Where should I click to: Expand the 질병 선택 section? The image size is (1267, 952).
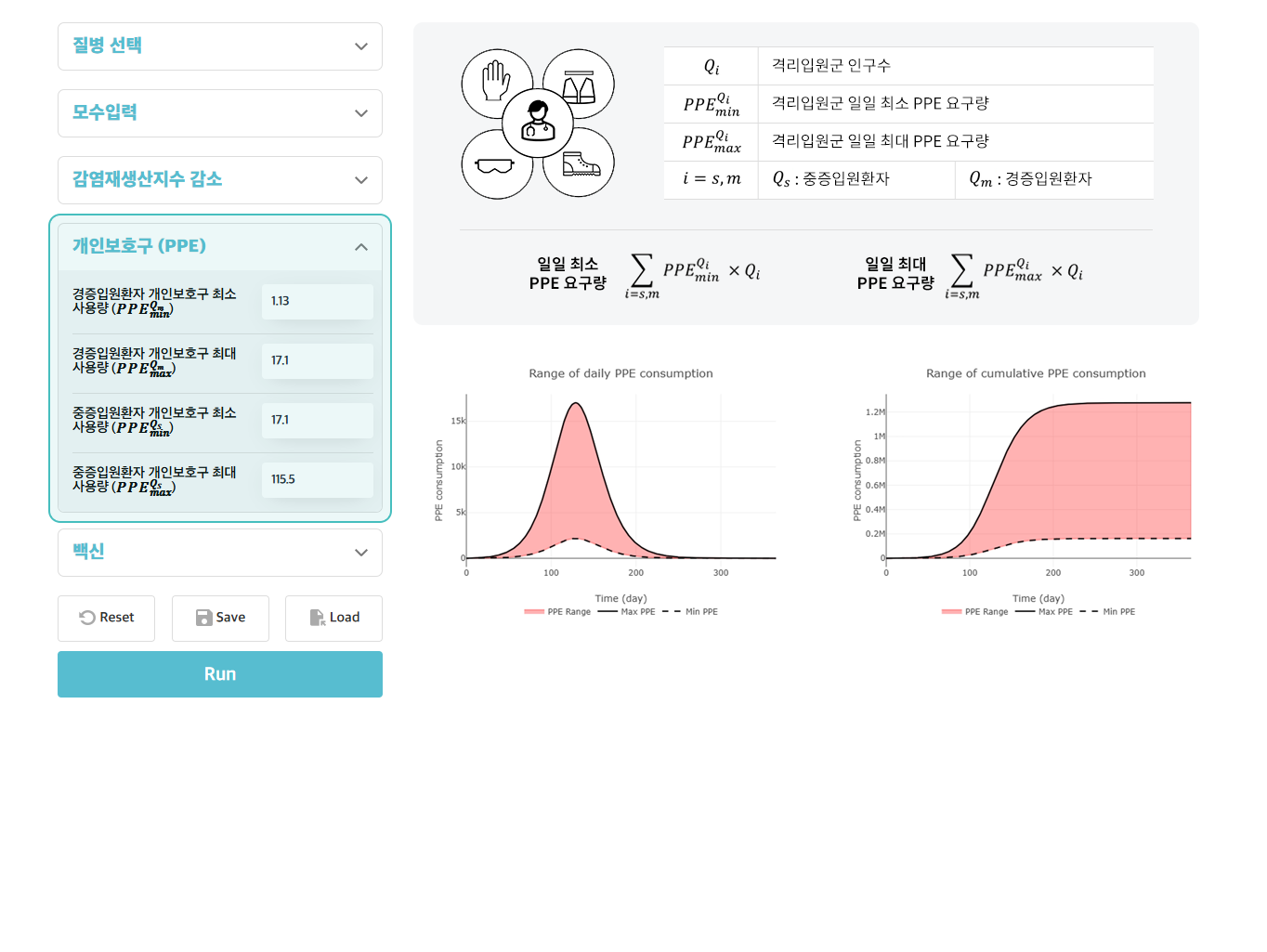pyautogui.click(x=220, y=46)
